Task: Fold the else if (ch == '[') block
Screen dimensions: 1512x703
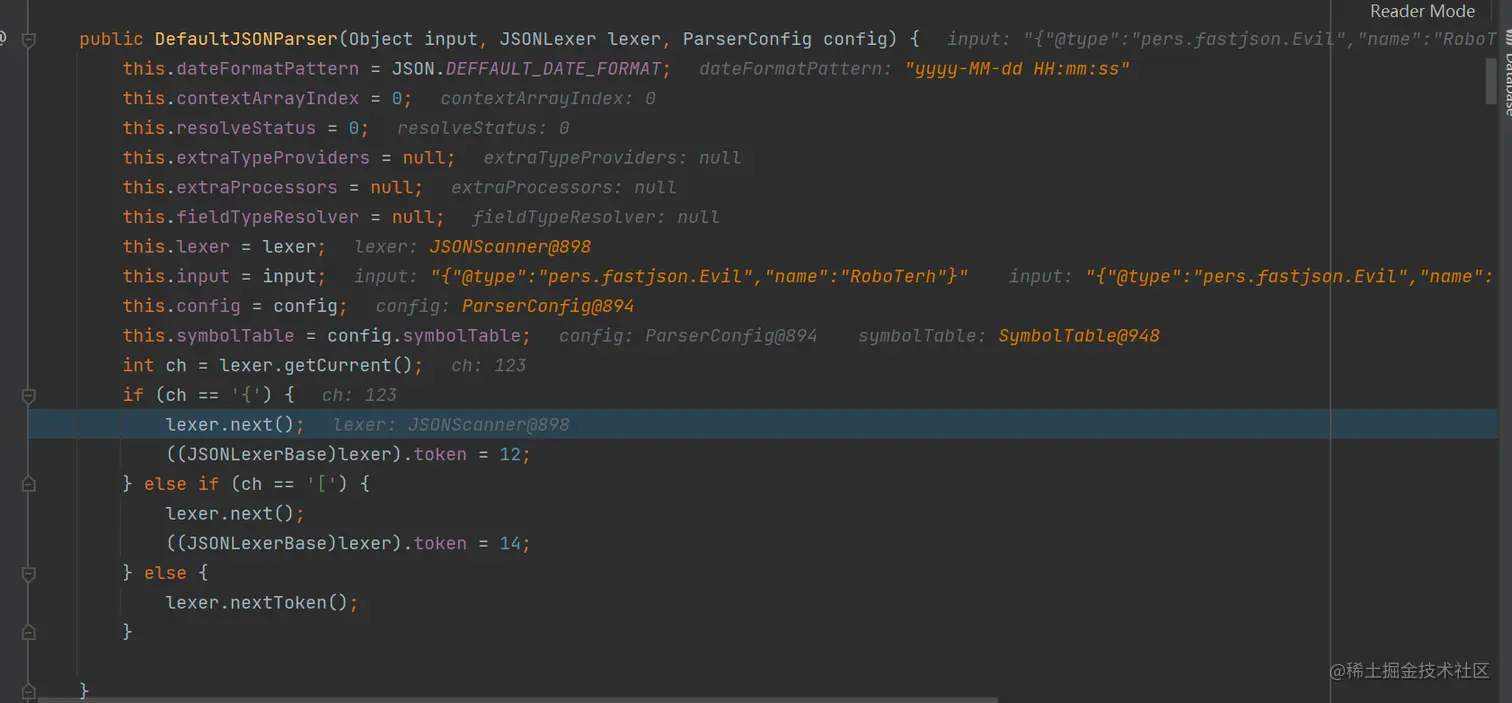Action: [29, 484]
